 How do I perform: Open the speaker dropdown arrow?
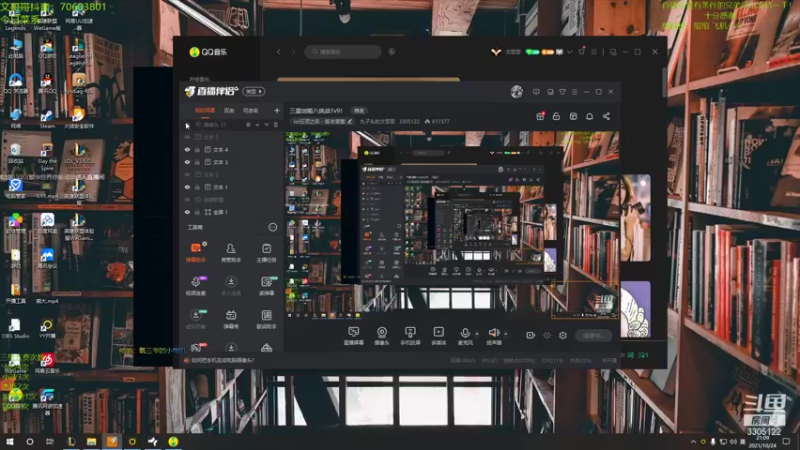coord(506,334)
